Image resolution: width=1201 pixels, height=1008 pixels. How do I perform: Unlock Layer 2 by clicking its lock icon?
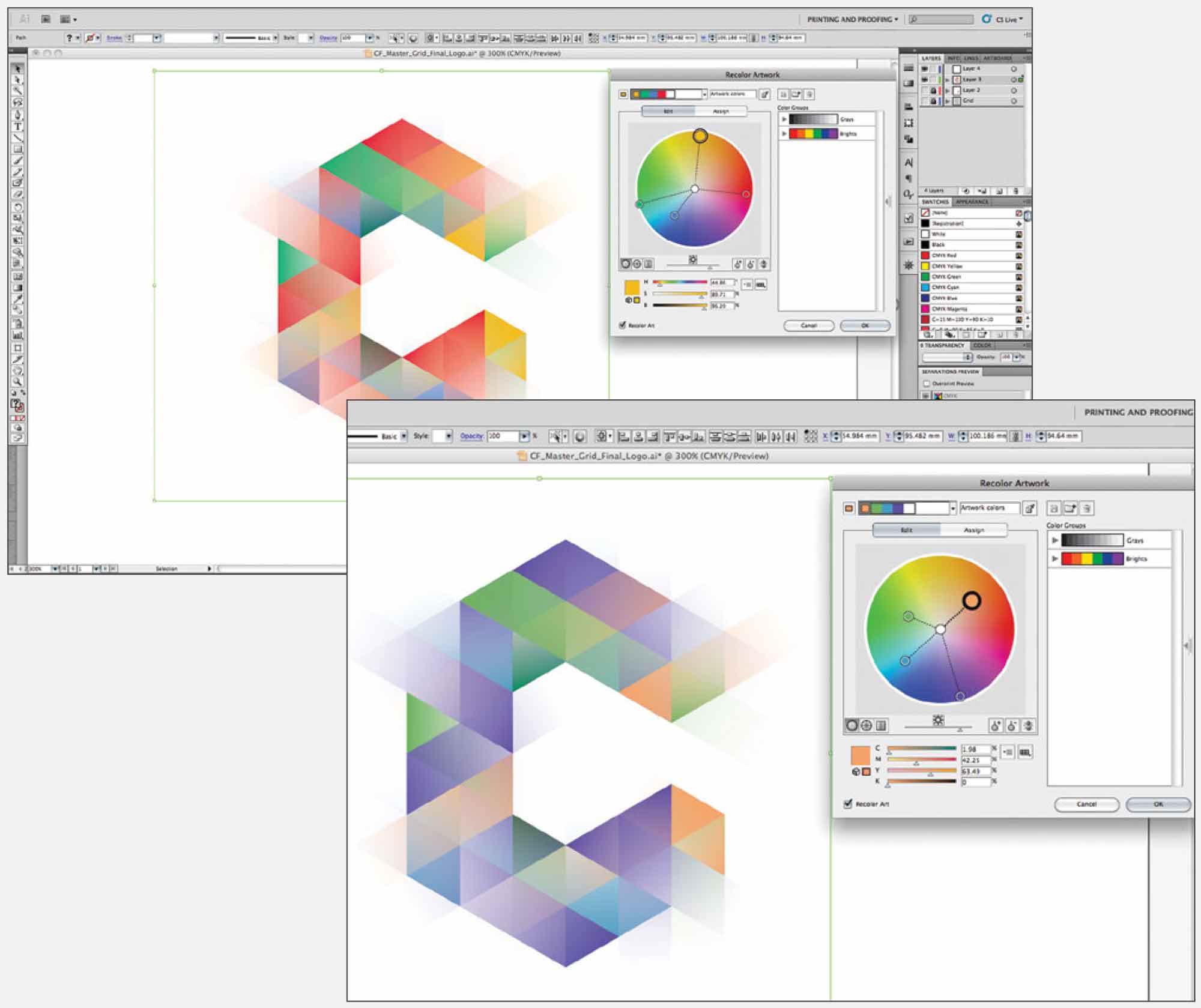(x=934, y=91)
